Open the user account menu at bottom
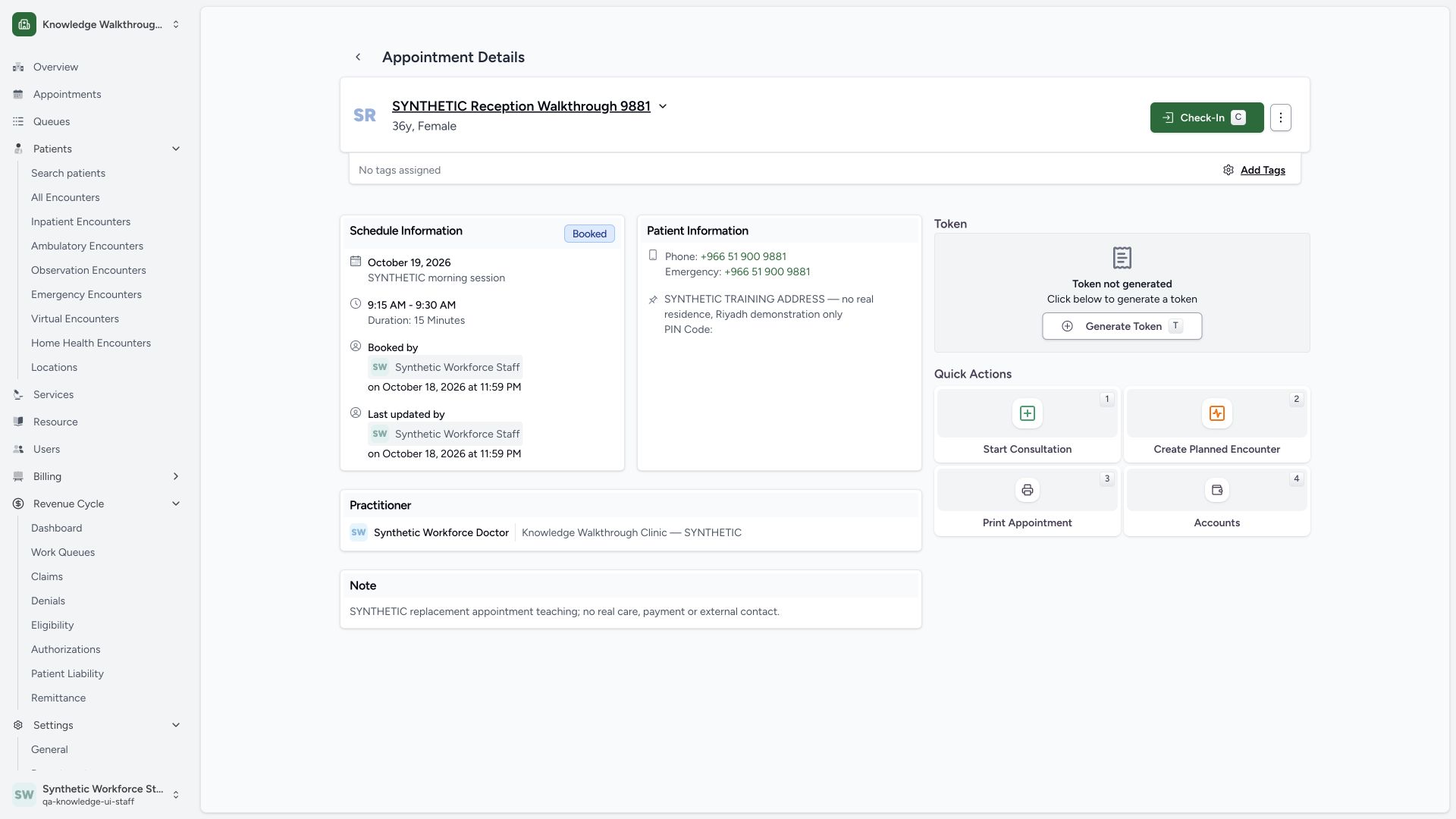Image resolution: width=1456 pixels, height=819 pixels. coord(176,795)
